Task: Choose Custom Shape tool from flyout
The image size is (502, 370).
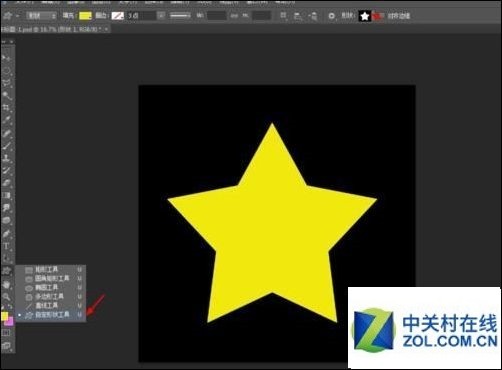Action: [x=51, y=314]
